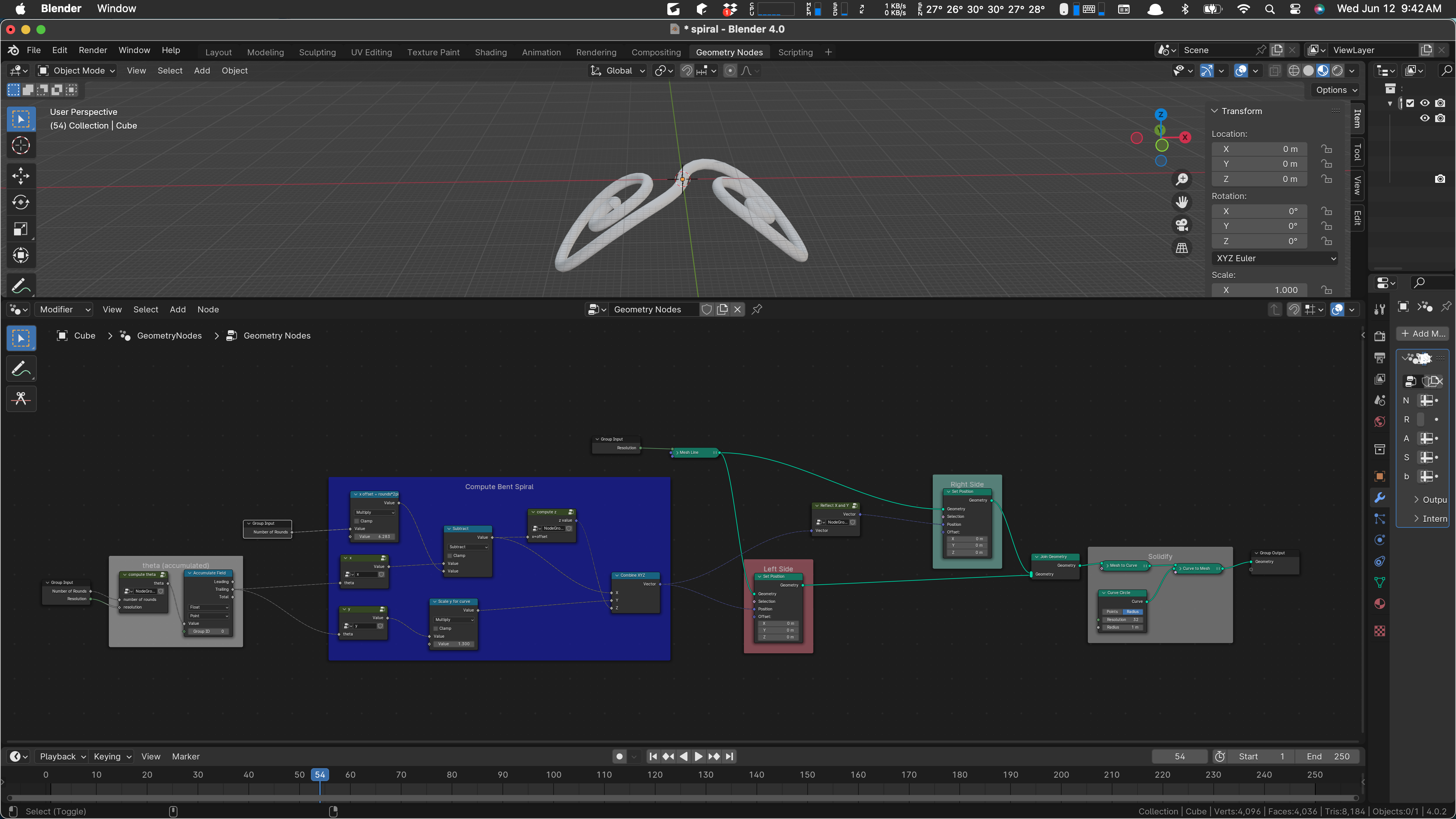Open the World properties globe tab
This screenshot has height=819, width=1456.
1380,422
